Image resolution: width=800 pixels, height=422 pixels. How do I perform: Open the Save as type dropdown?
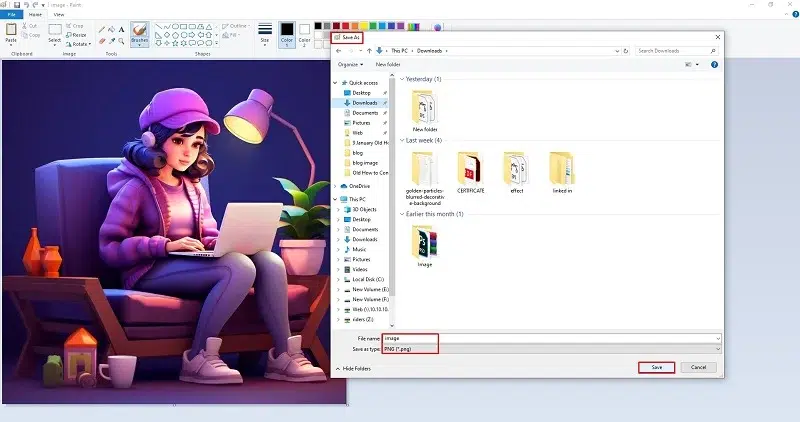(552, 349)
